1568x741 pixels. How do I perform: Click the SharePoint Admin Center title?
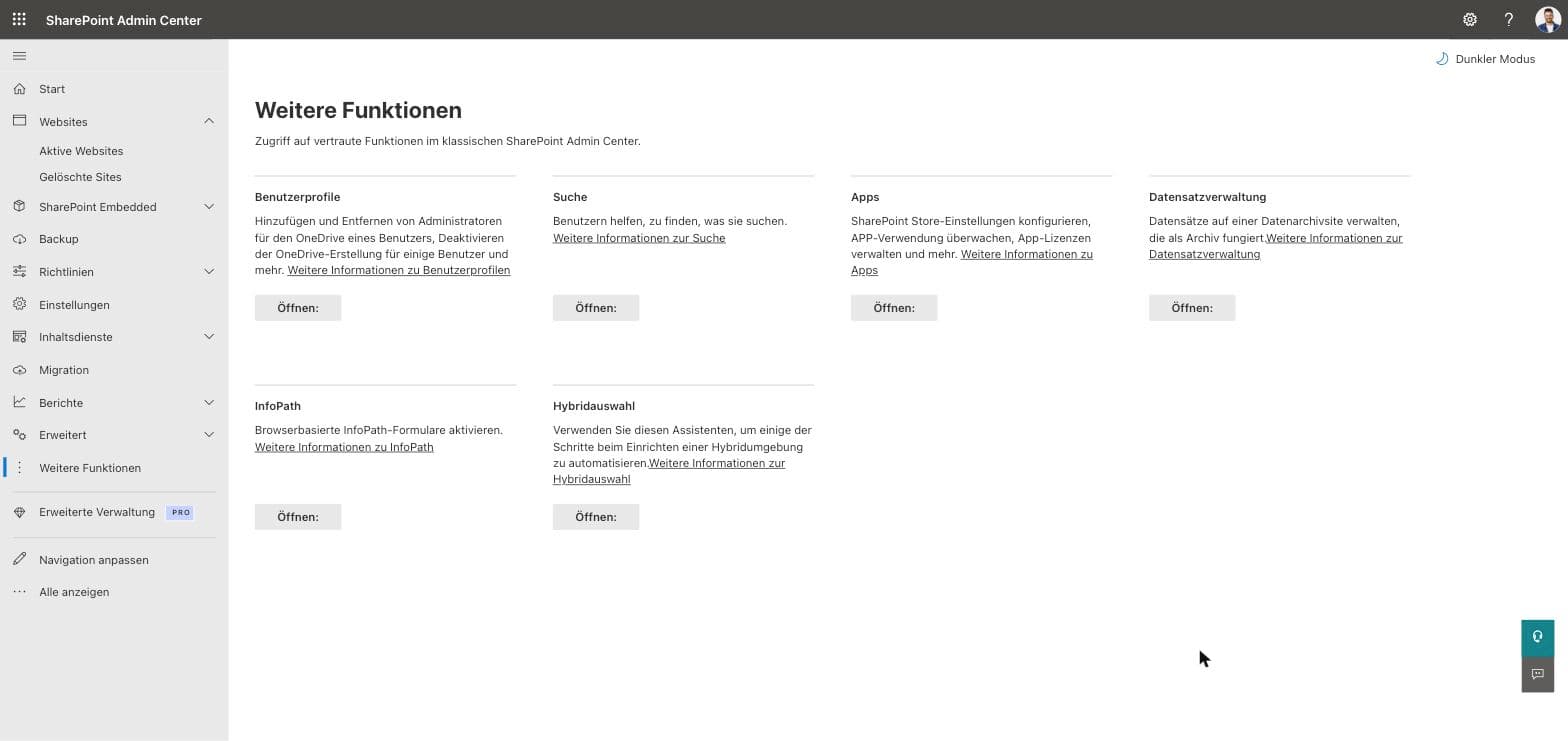124,20
